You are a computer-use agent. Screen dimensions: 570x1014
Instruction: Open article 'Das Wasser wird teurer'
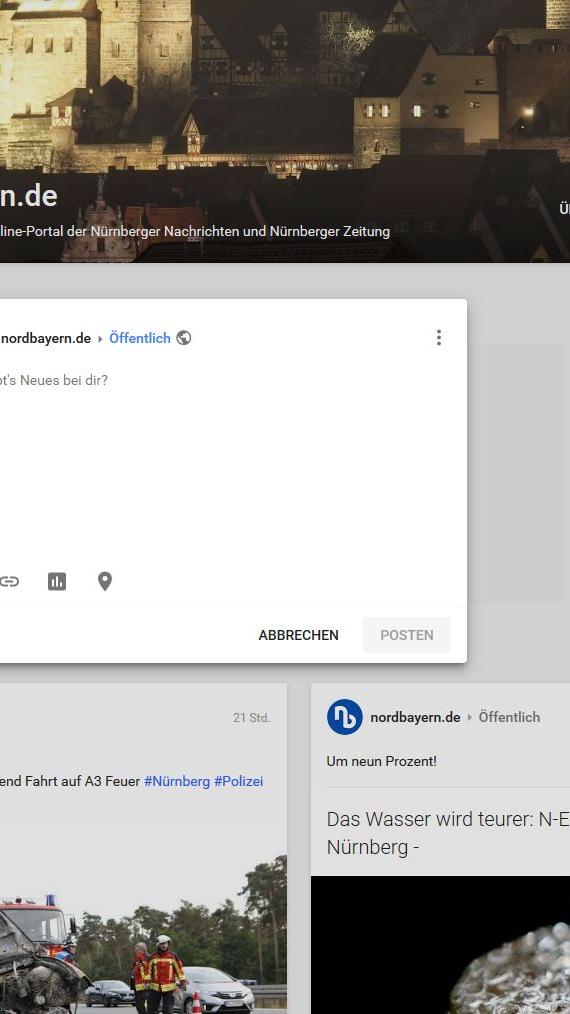448,832
